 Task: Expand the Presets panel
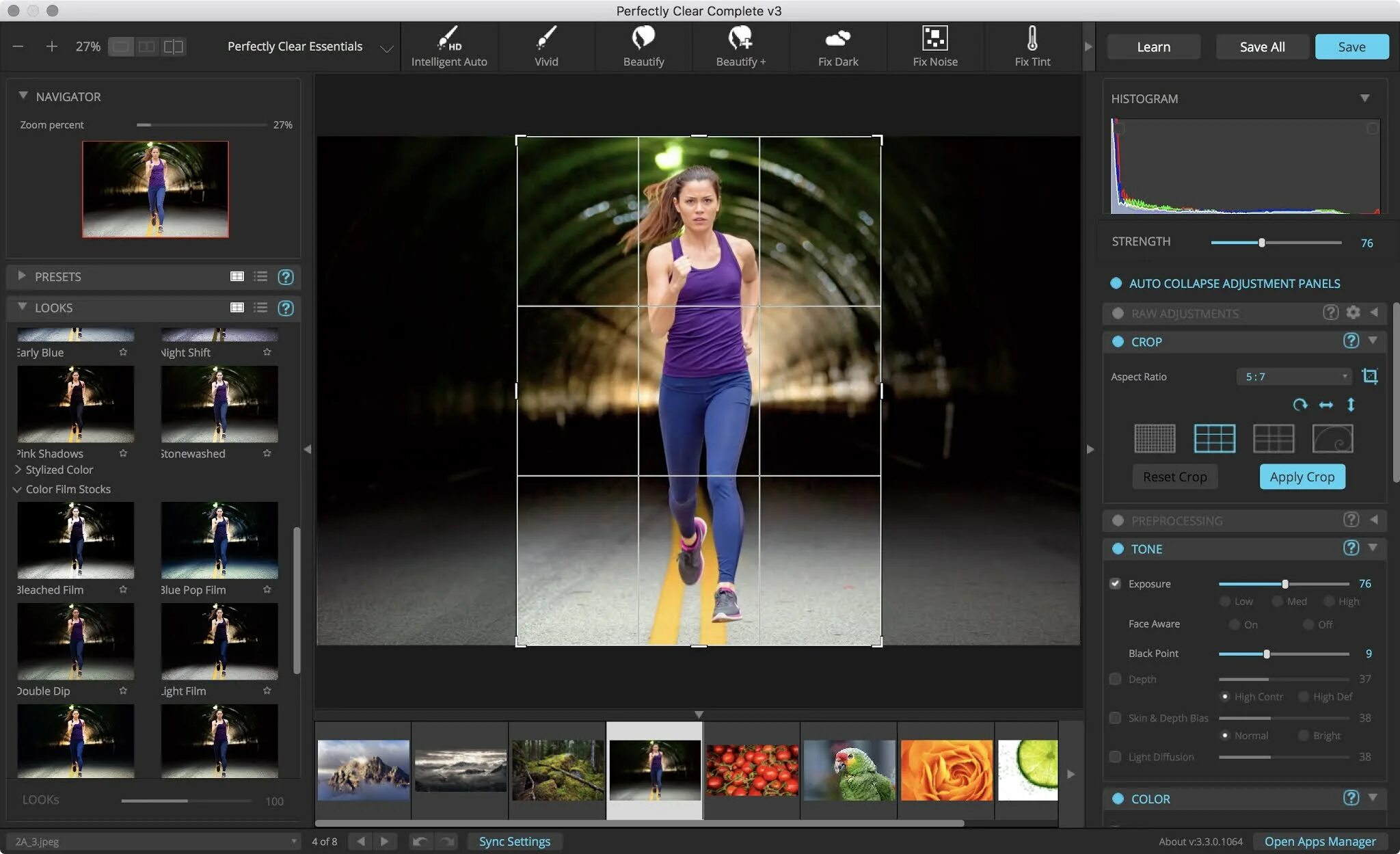[22, 276]
